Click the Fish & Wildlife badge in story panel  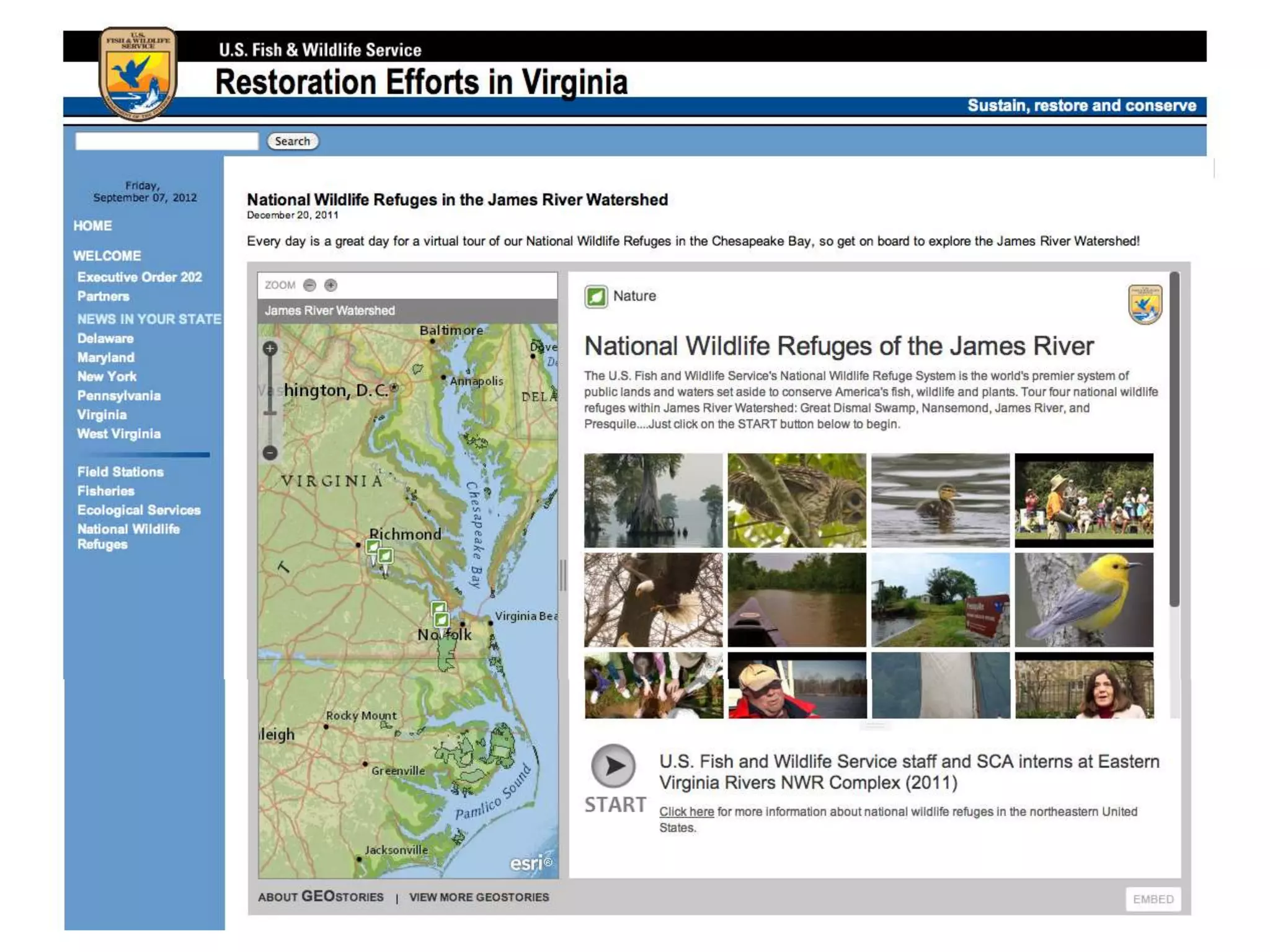[x=1145, y=304]
